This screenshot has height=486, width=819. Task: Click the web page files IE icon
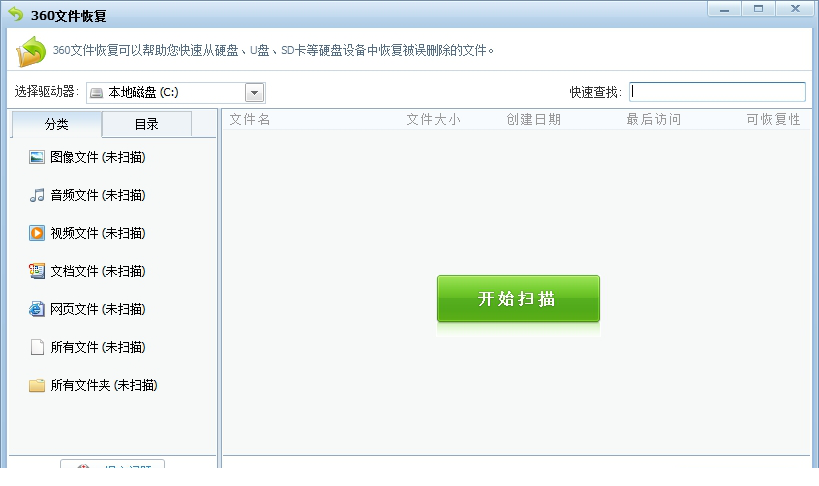[37, 309]
